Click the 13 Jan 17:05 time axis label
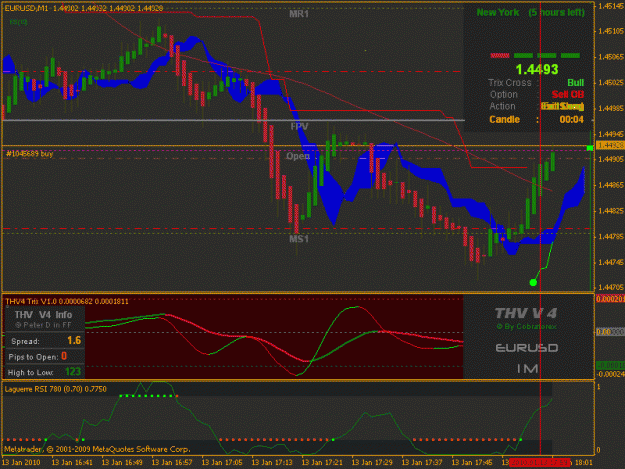The image size is (625, 469). [222, 463]
